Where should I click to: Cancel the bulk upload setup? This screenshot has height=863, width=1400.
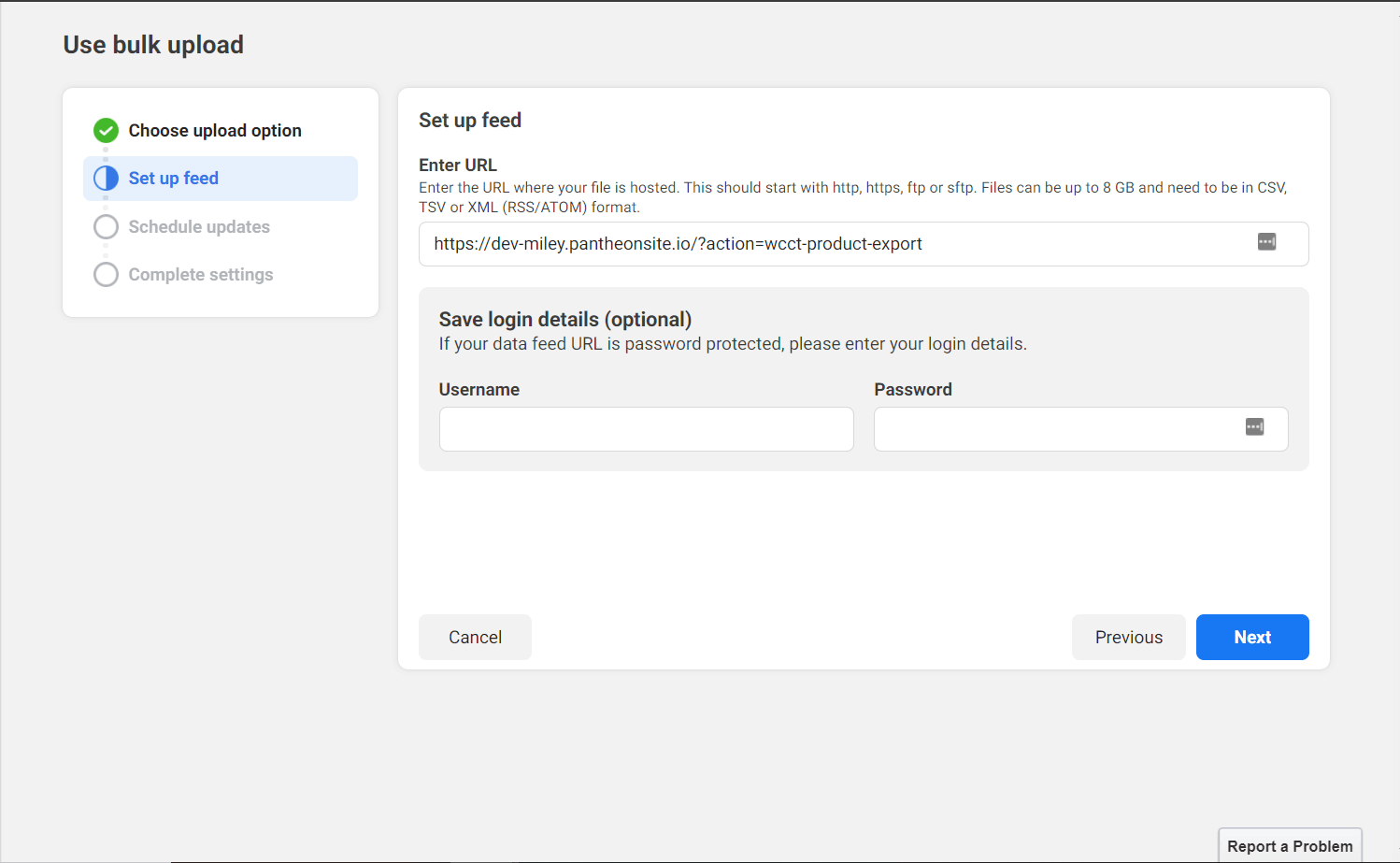coord(475,637)
